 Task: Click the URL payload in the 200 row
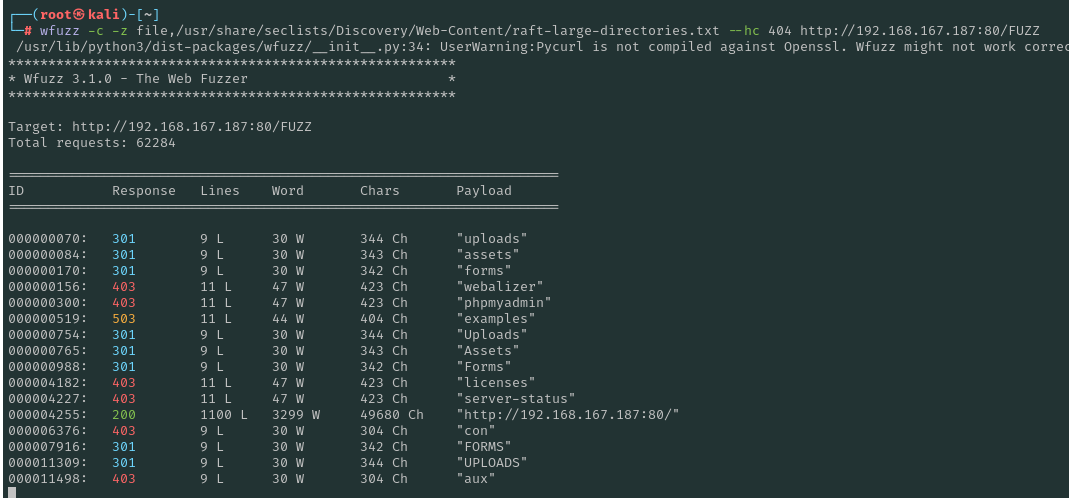tap(568, 414)
